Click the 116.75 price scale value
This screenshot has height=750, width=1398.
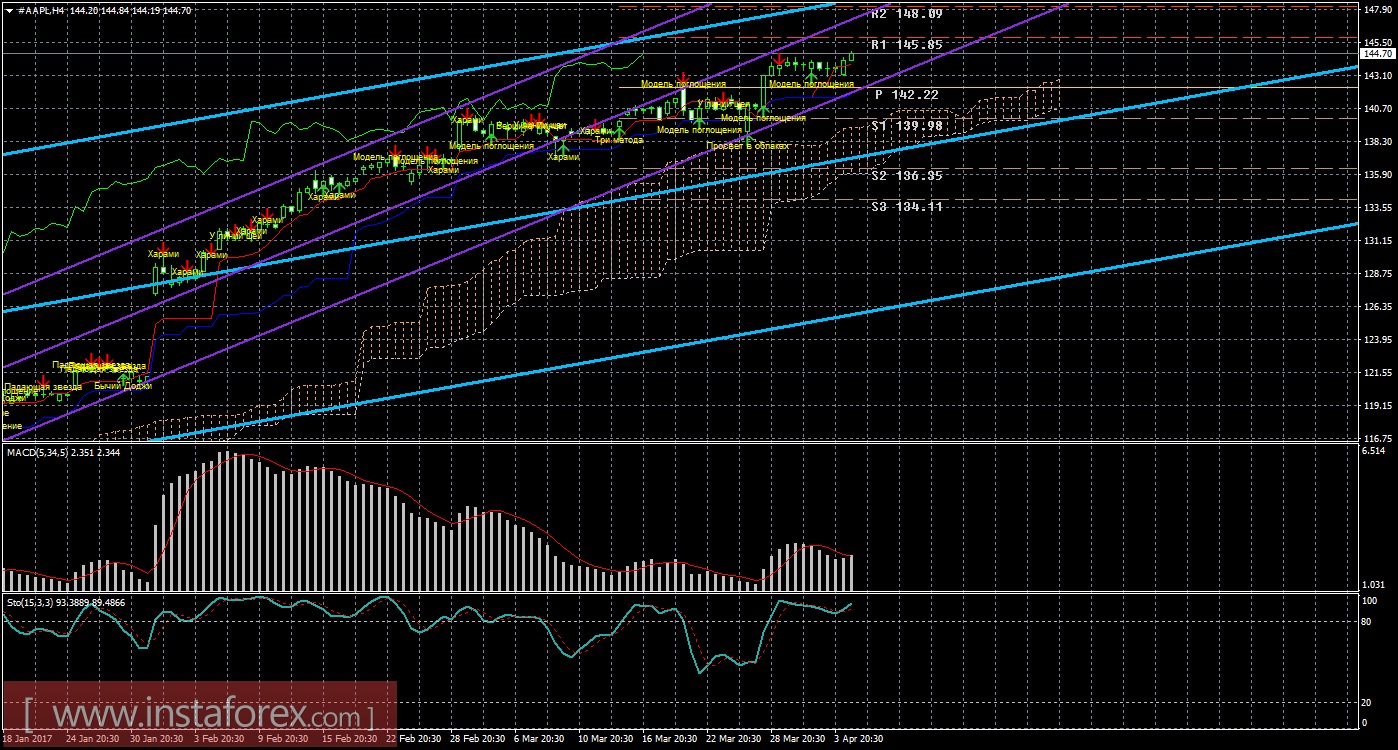1379,439
